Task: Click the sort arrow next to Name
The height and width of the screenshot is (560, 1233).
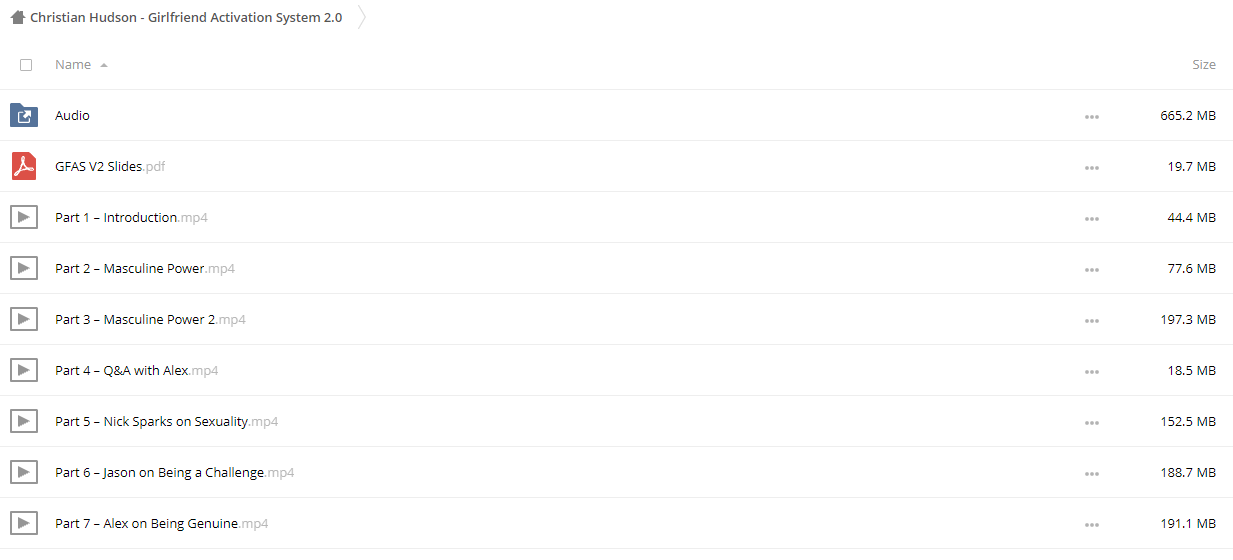Action: coord(104,65)
